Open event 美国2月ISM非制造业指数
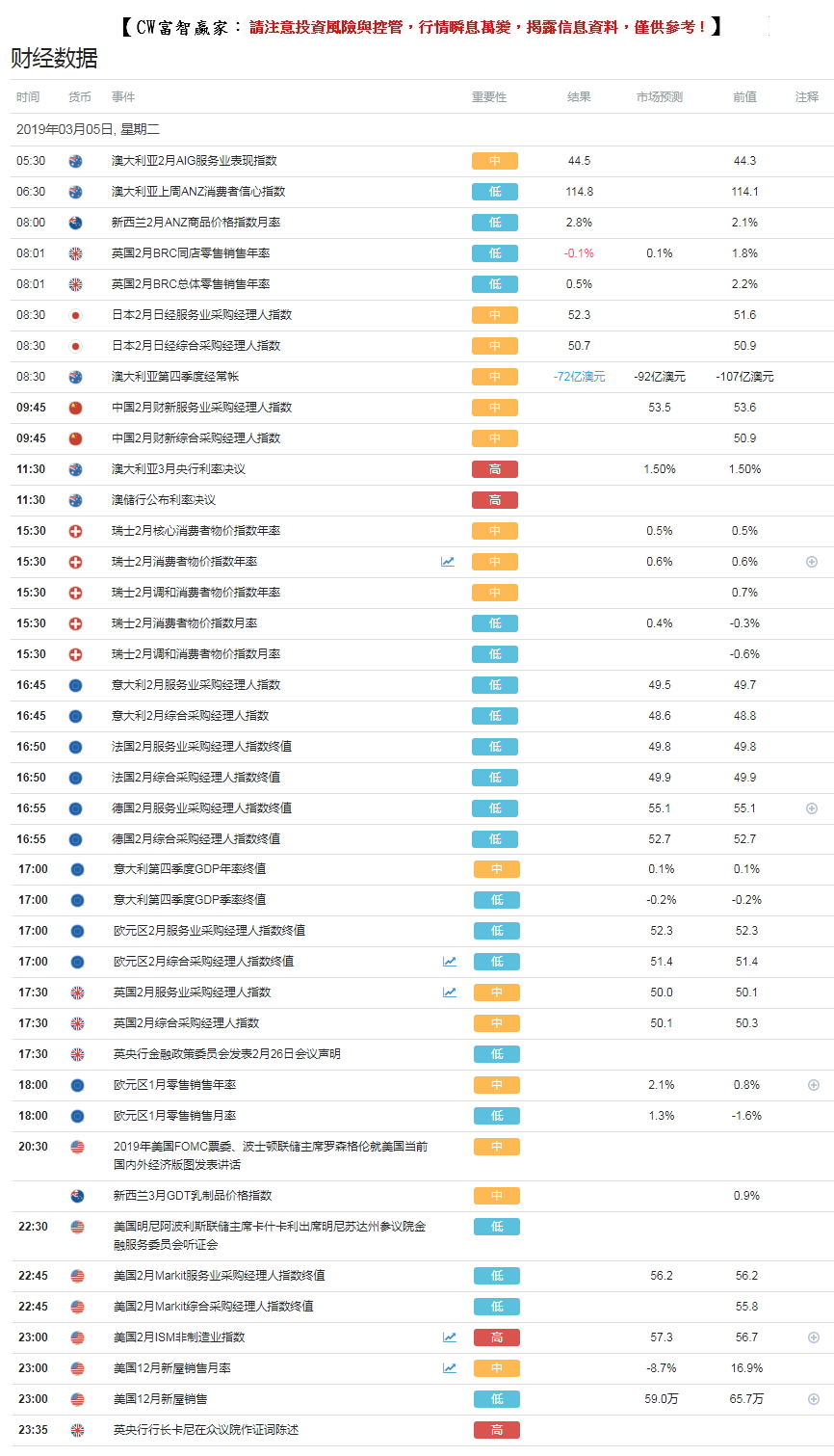This screenshot has height=1456, width=834. tap(179, 1337)
